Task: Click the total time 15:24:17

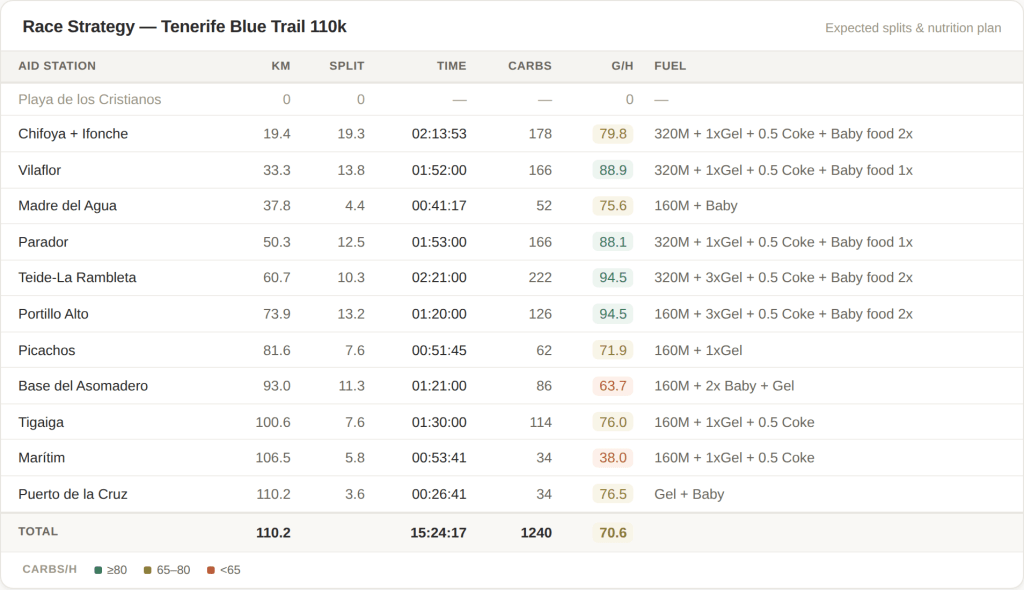Action: pos(438,533)
